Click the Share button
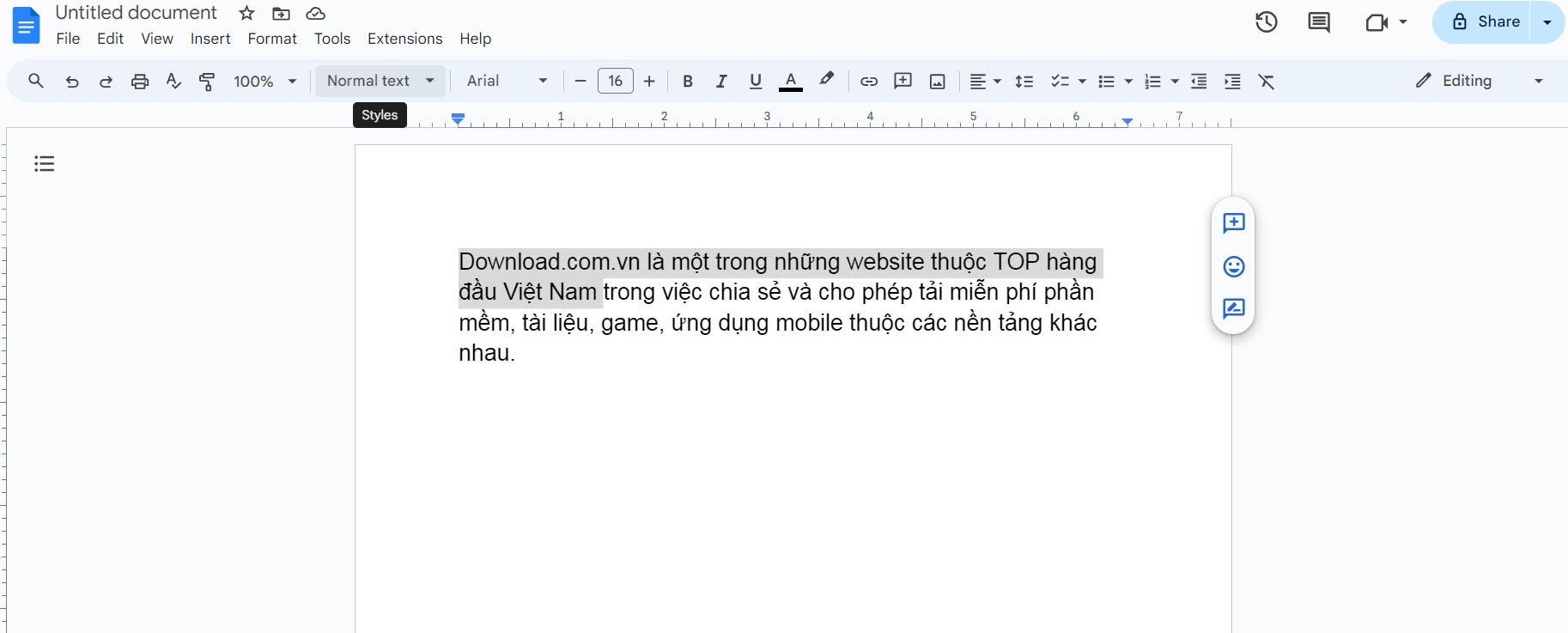The height and width of the screenshot is (633, 1568). (x=1485, y=22)
